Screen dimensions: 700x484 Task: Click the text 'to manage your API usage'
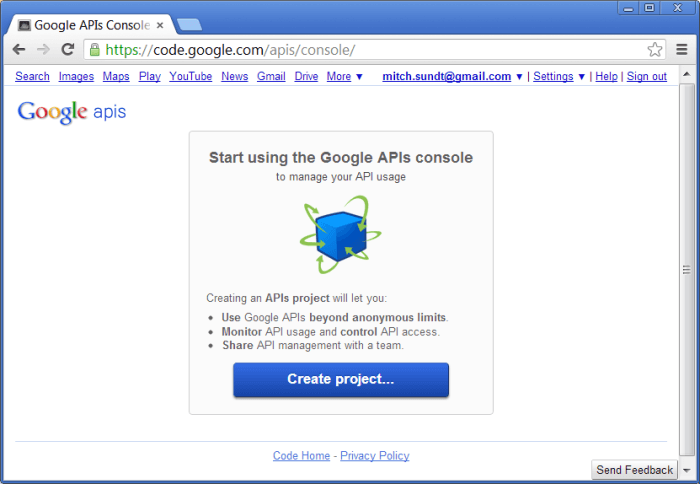tap(341, 177)
